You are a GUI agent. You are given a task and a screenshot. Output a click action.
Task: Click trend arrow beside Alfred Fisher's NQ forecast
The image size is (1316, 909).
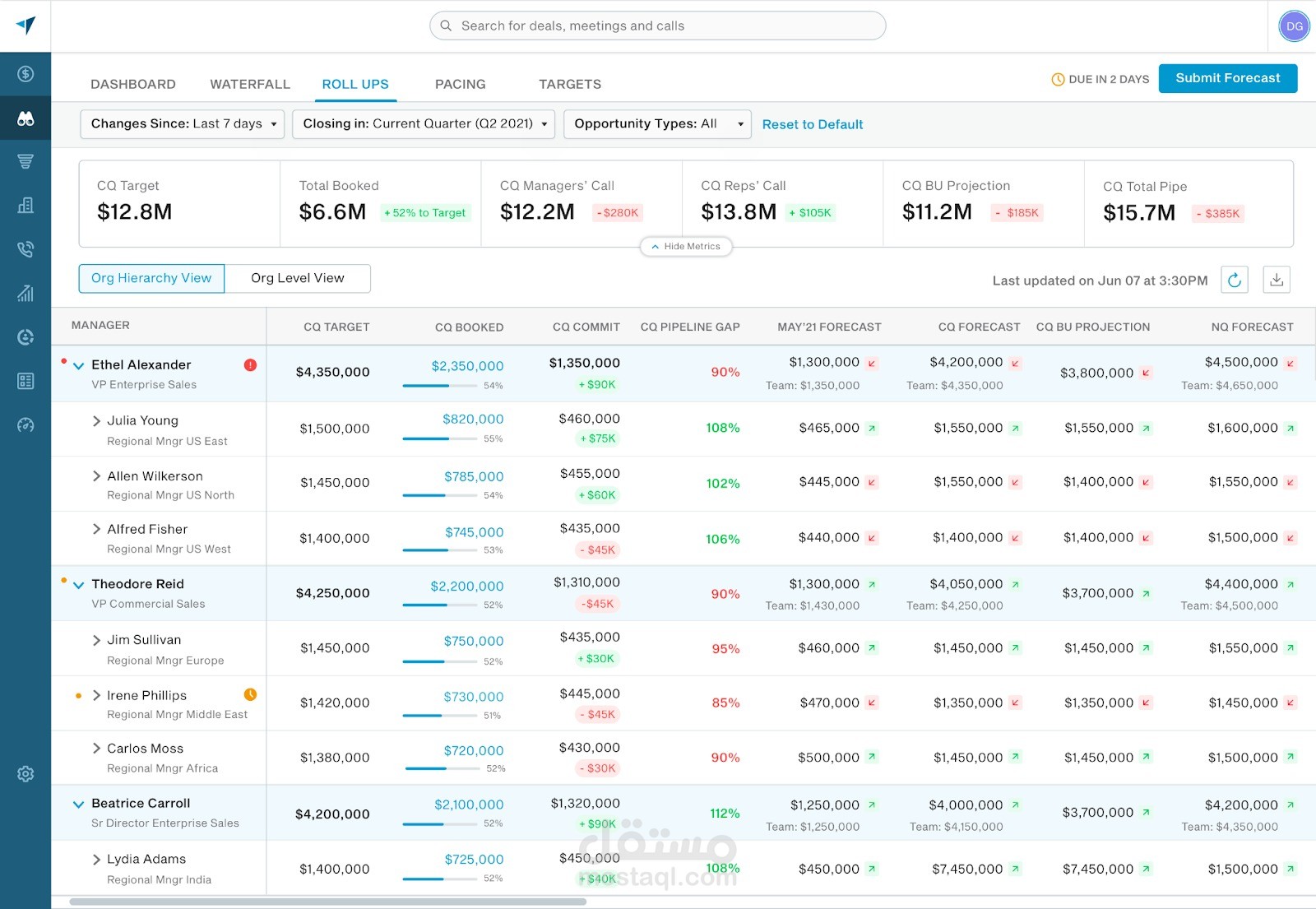tap(1291, 538)
